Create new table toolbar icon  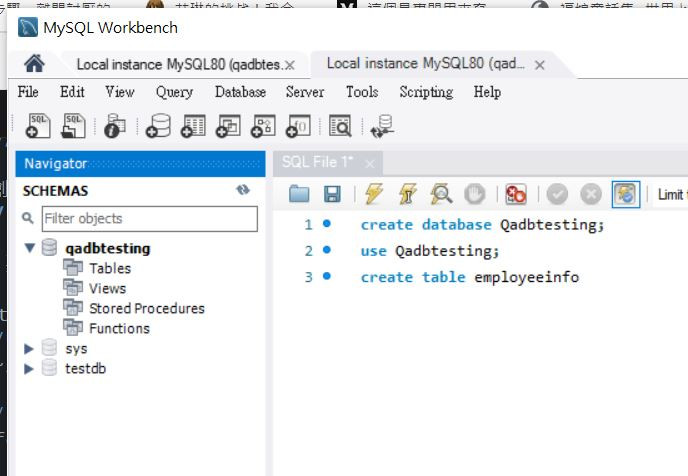pos(193,126)
